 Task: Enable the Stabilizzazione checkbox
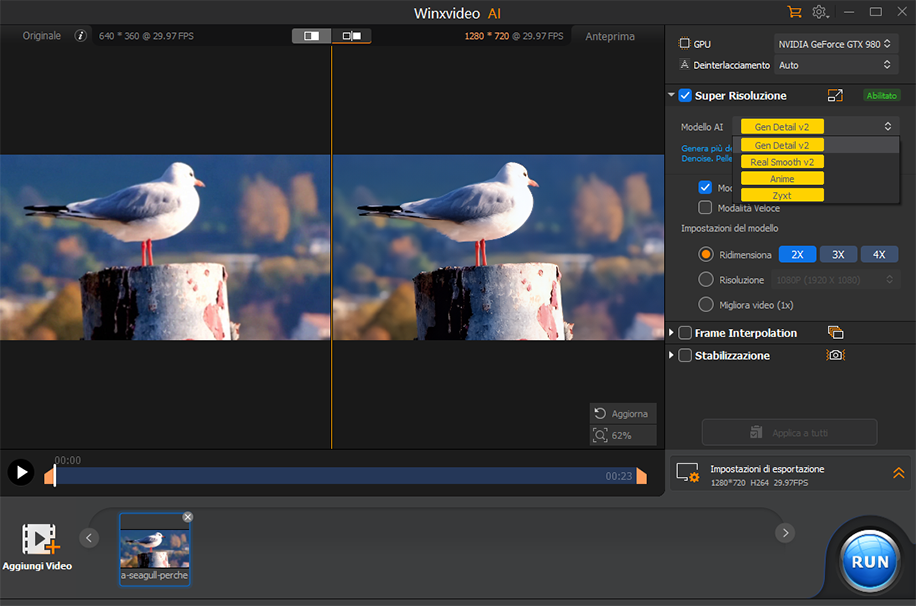685,355
